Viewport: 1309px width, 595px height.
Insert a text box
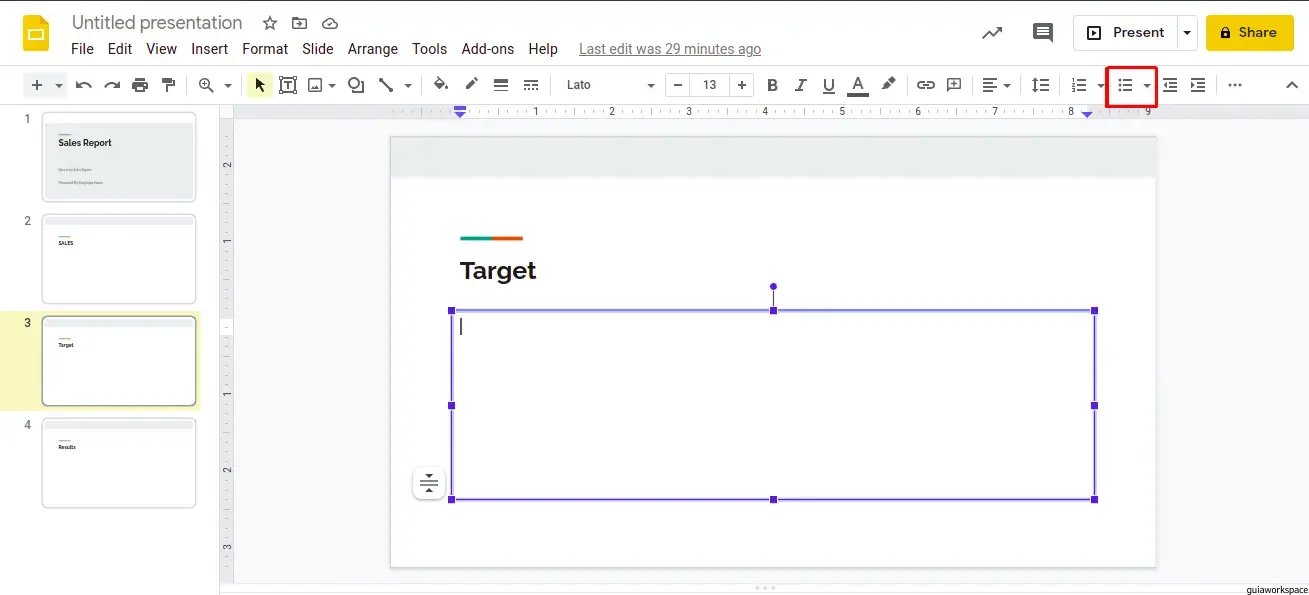click(288, 85)
